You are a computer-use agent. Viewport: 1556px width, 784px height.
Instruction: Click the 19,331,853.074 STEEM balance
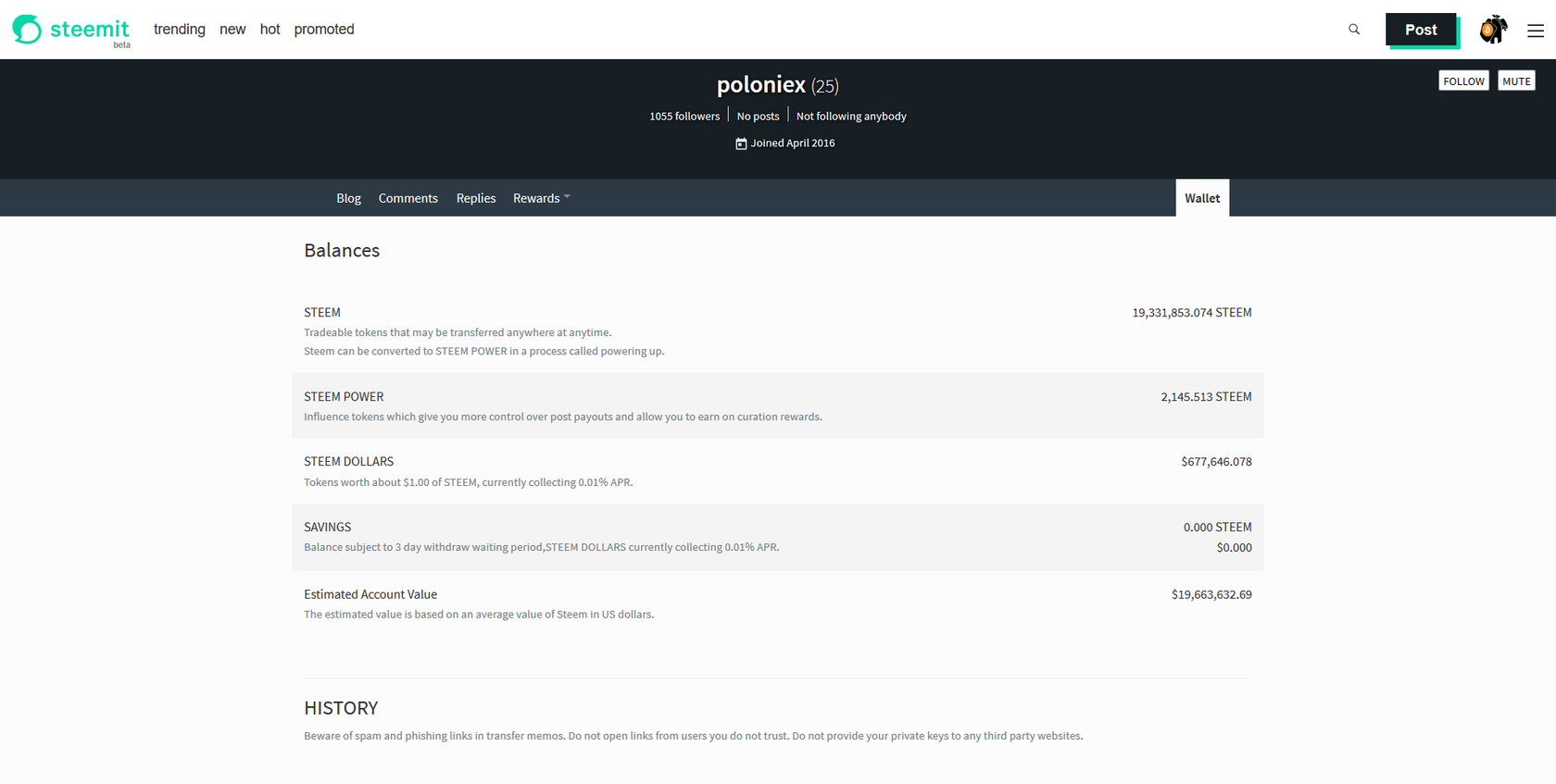click(x=1192, y=313)
